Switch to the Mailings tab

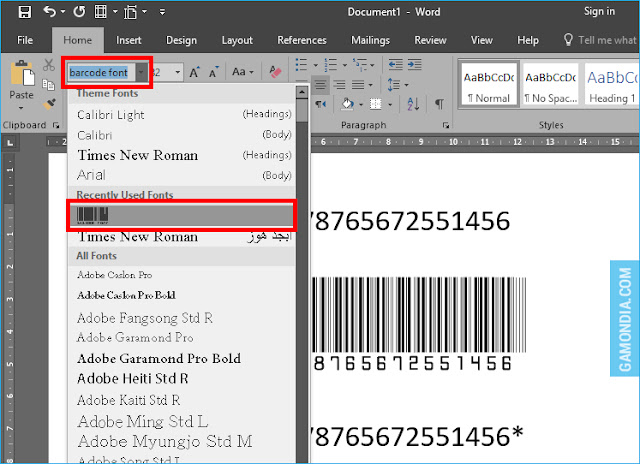(x=371, y=40)
